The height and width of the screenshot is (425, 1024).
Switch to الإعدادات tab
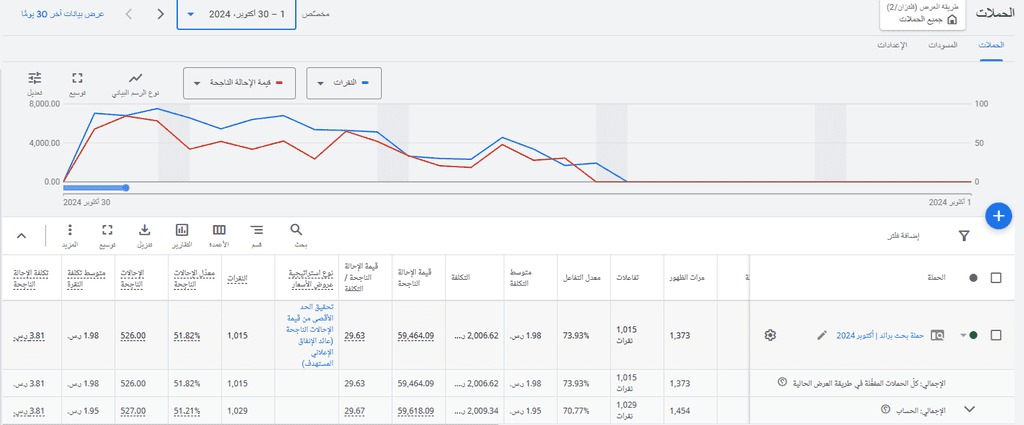pyautogui.click(x=891, y=45)
